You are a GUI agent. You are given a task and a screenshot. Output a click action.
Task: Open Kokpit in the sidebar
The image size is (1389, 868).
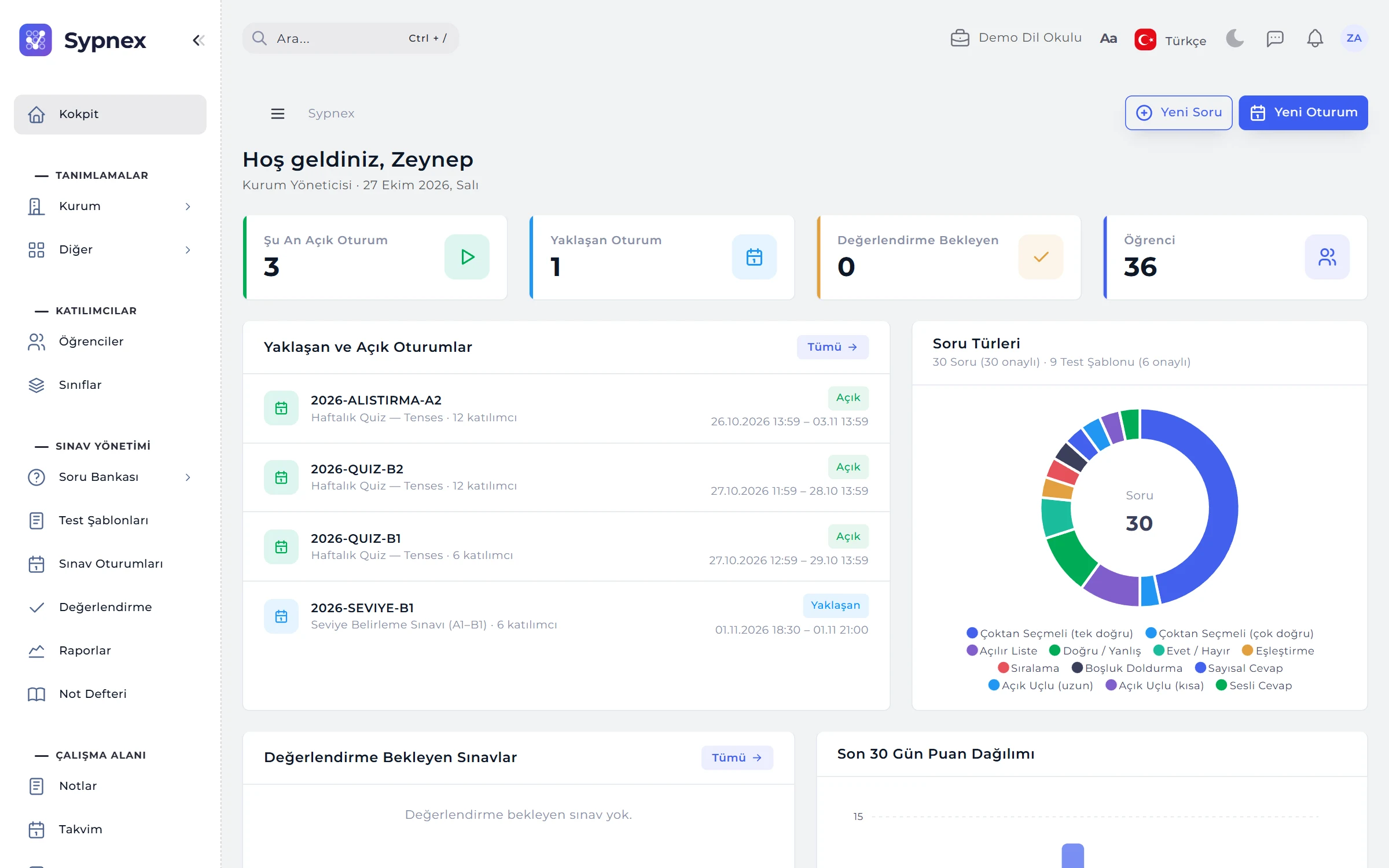point(110,115)
